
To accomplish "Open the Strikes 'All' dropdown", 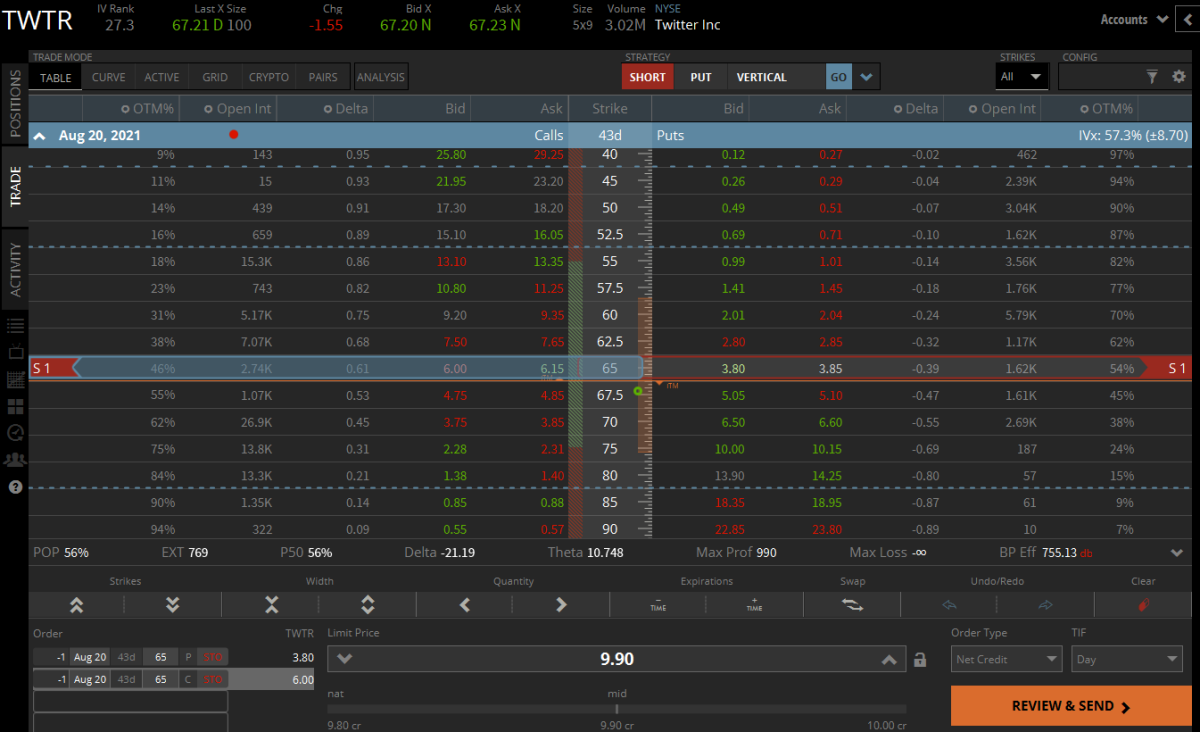I will 1021,76.
